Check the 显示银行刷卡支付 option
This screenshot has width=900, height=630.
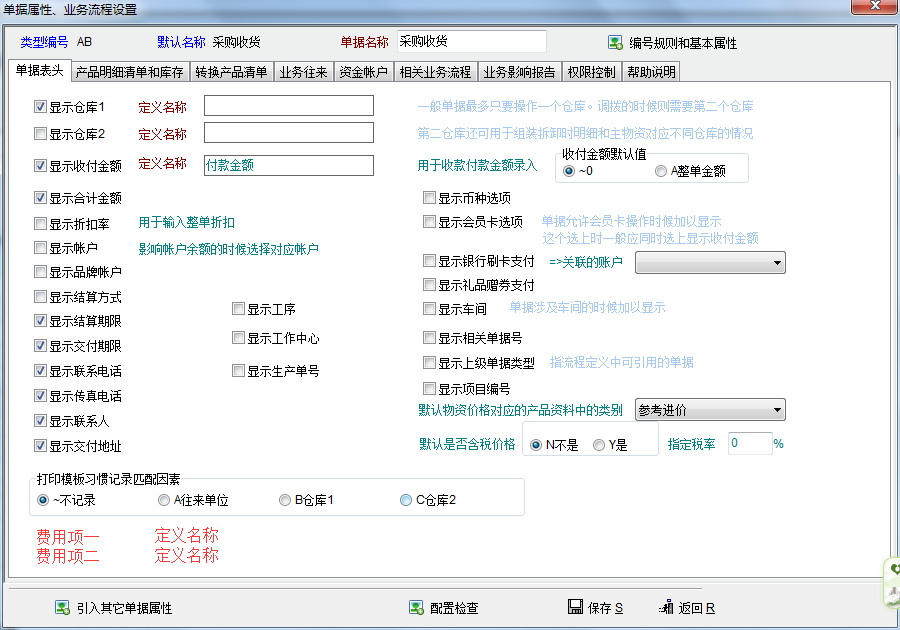tap(429, 262)
